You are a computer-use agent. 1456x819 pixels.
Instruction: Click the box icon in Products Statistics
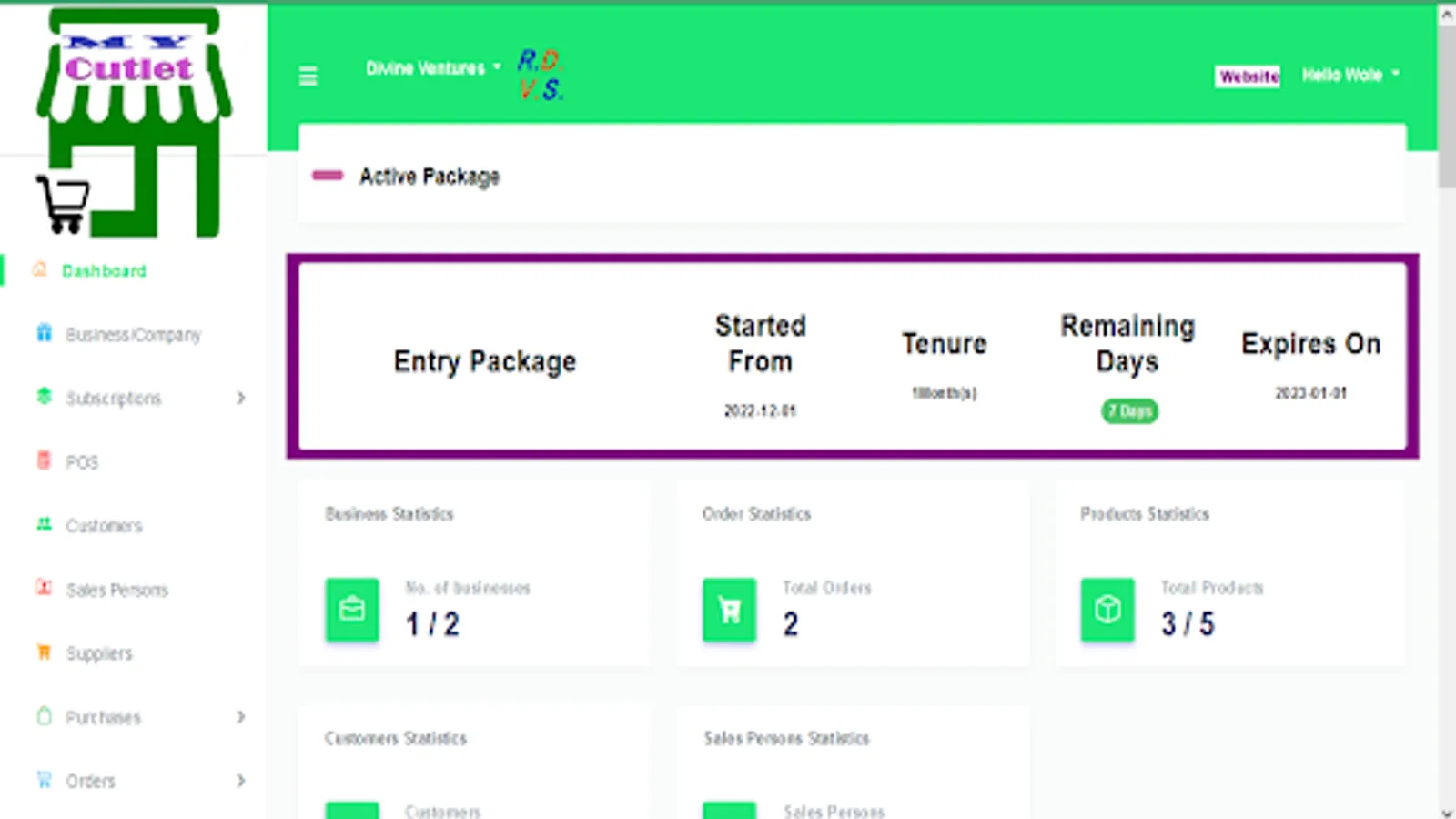[x=1107, y=609]
